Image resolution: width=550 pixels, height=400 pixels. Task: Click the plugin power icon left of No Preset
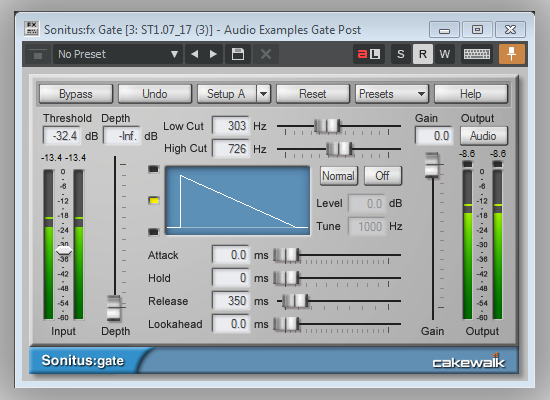pyautogui.click(x=38, y=54)
